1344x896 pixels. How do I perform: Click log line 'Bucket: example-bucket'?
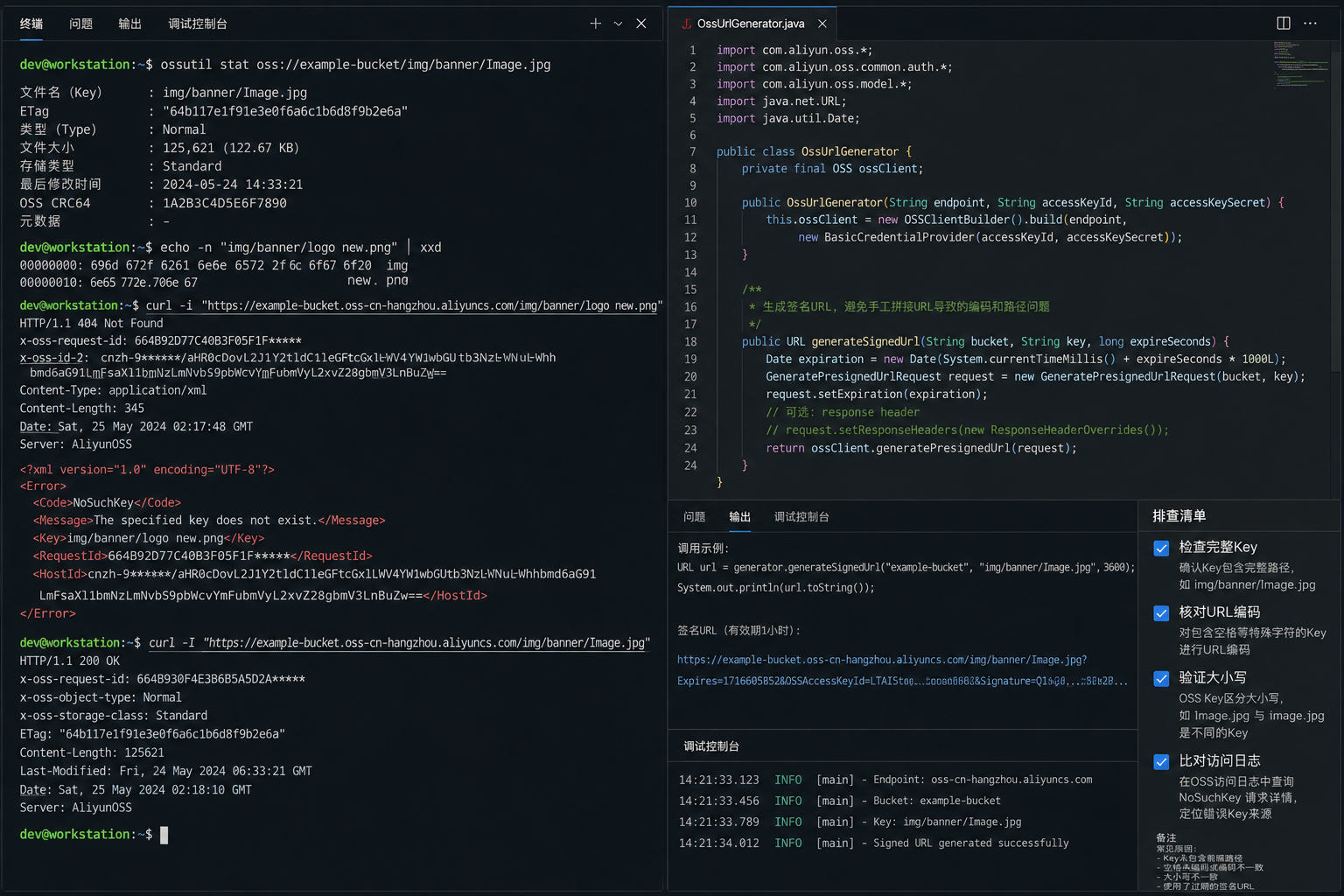(x=840, y=801)
